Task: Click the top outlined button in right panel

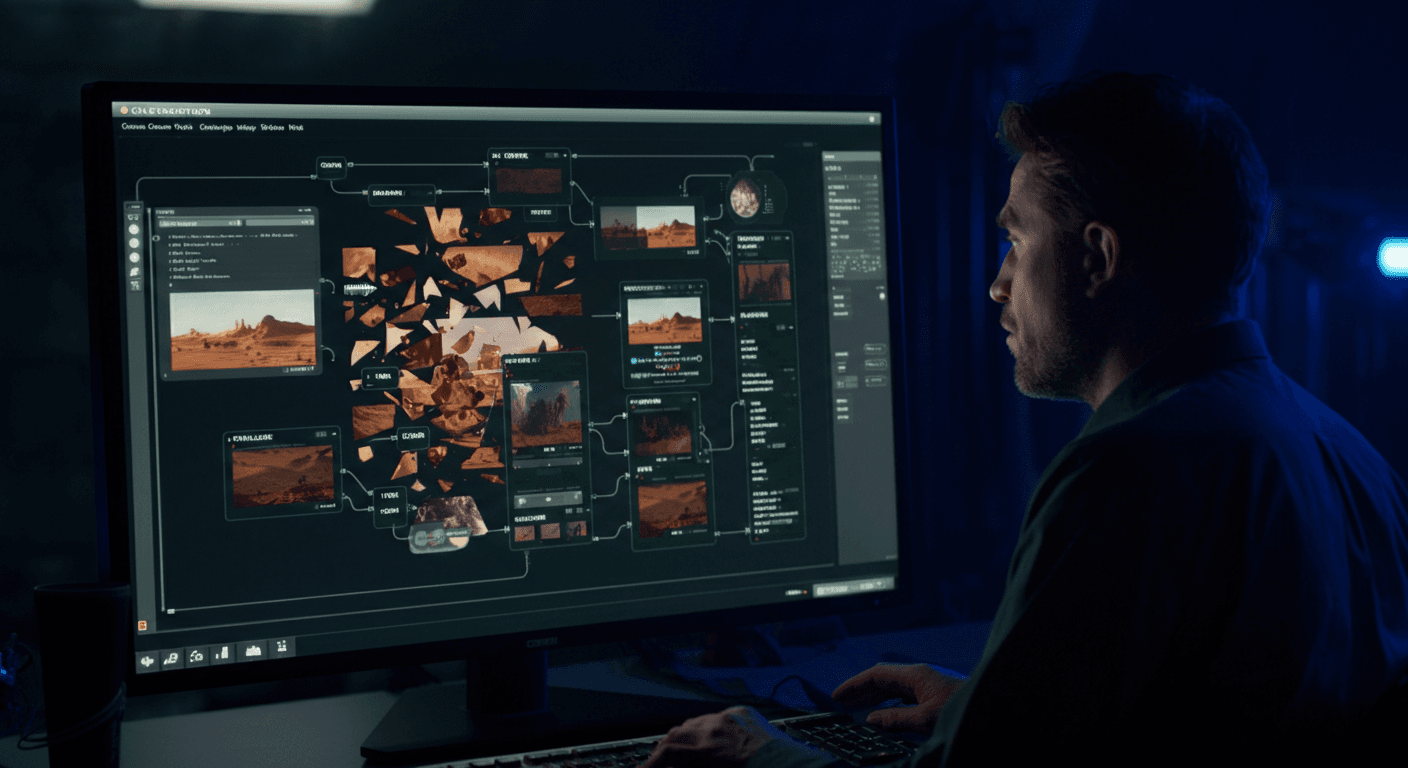Action: coord(875,348)
